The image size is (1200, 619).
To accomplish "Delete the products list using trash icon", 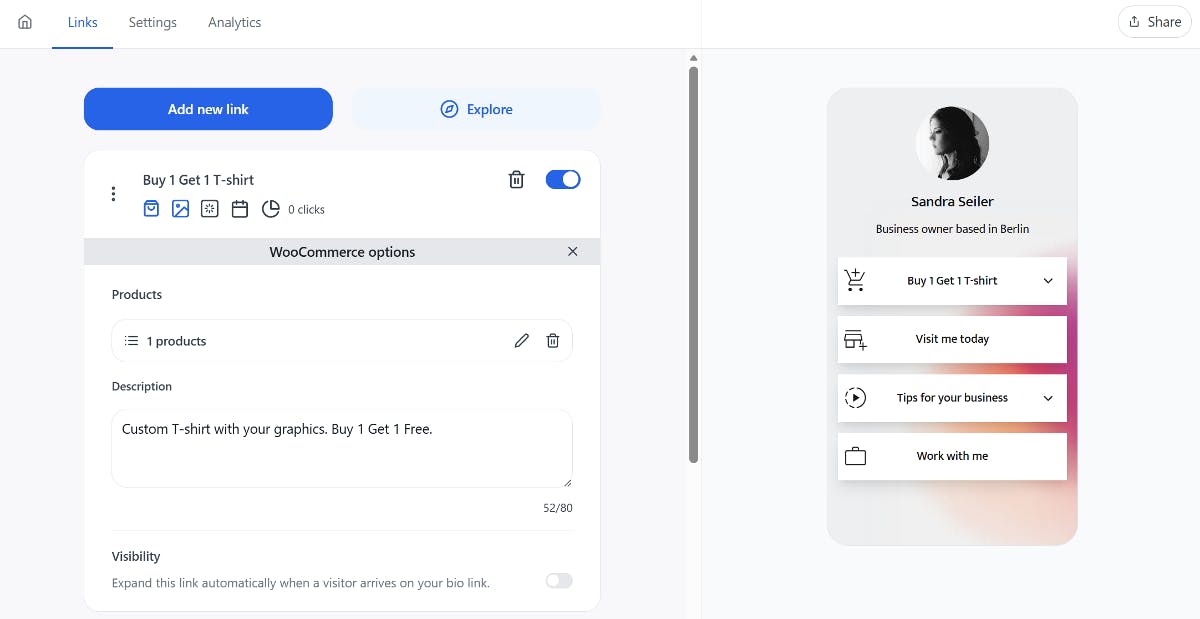I will coord(553,340).
